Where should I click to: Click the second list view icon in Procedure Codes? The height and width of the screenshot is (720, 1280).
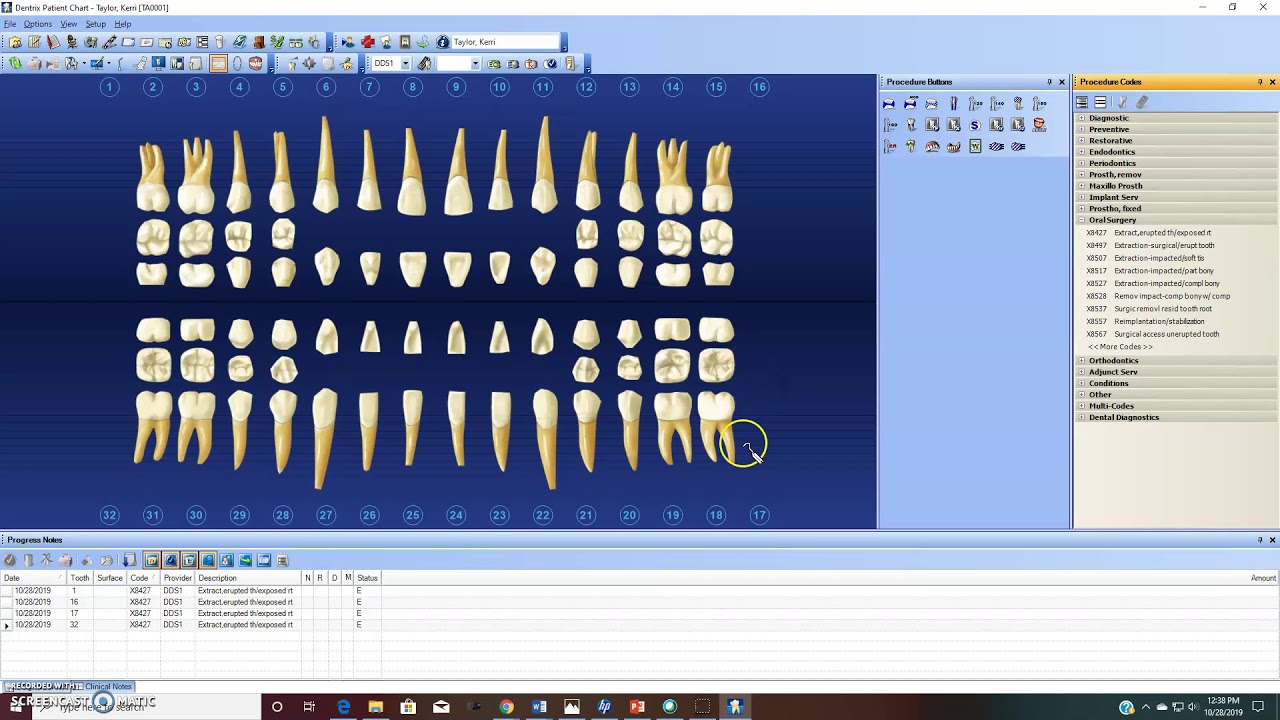point(1100,102)
